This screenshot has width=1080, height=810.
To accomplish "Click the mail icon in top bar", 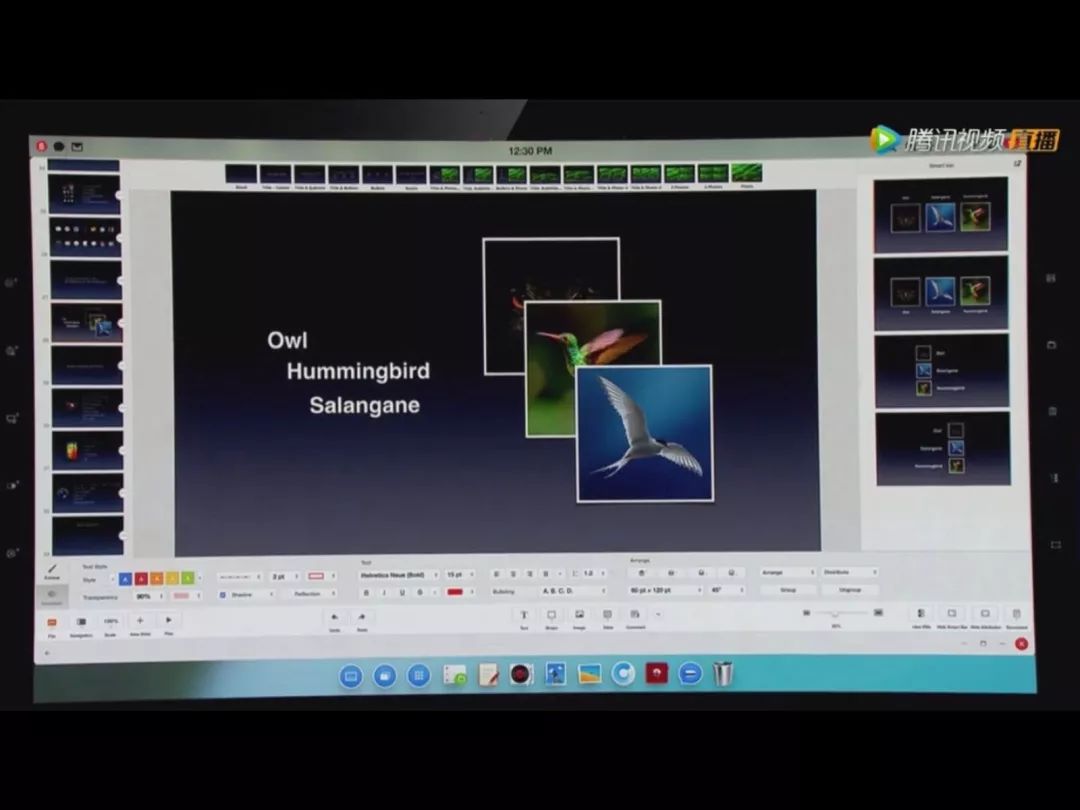I will coord(76,147).
